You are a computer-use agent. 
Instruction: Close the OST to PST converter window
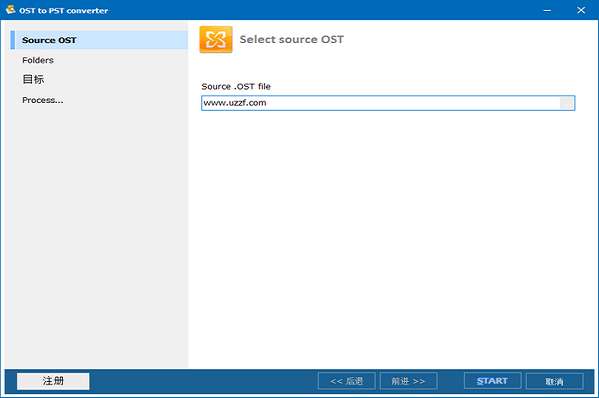(581, 10)
